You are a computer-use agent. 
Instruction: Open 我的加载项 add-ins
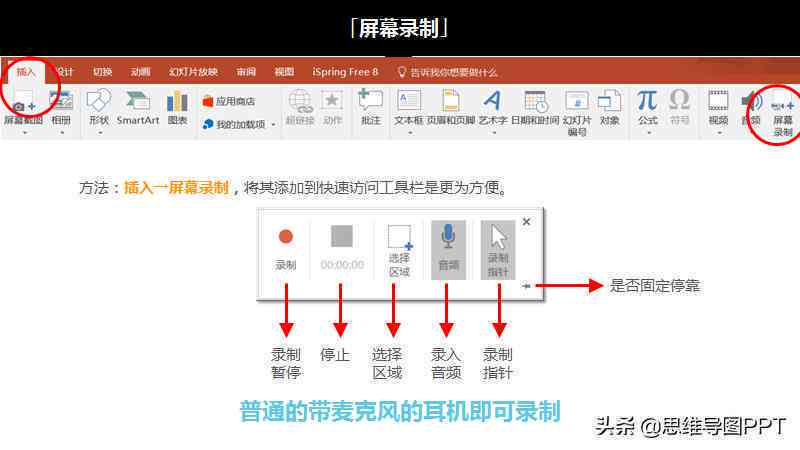[234, 124]
